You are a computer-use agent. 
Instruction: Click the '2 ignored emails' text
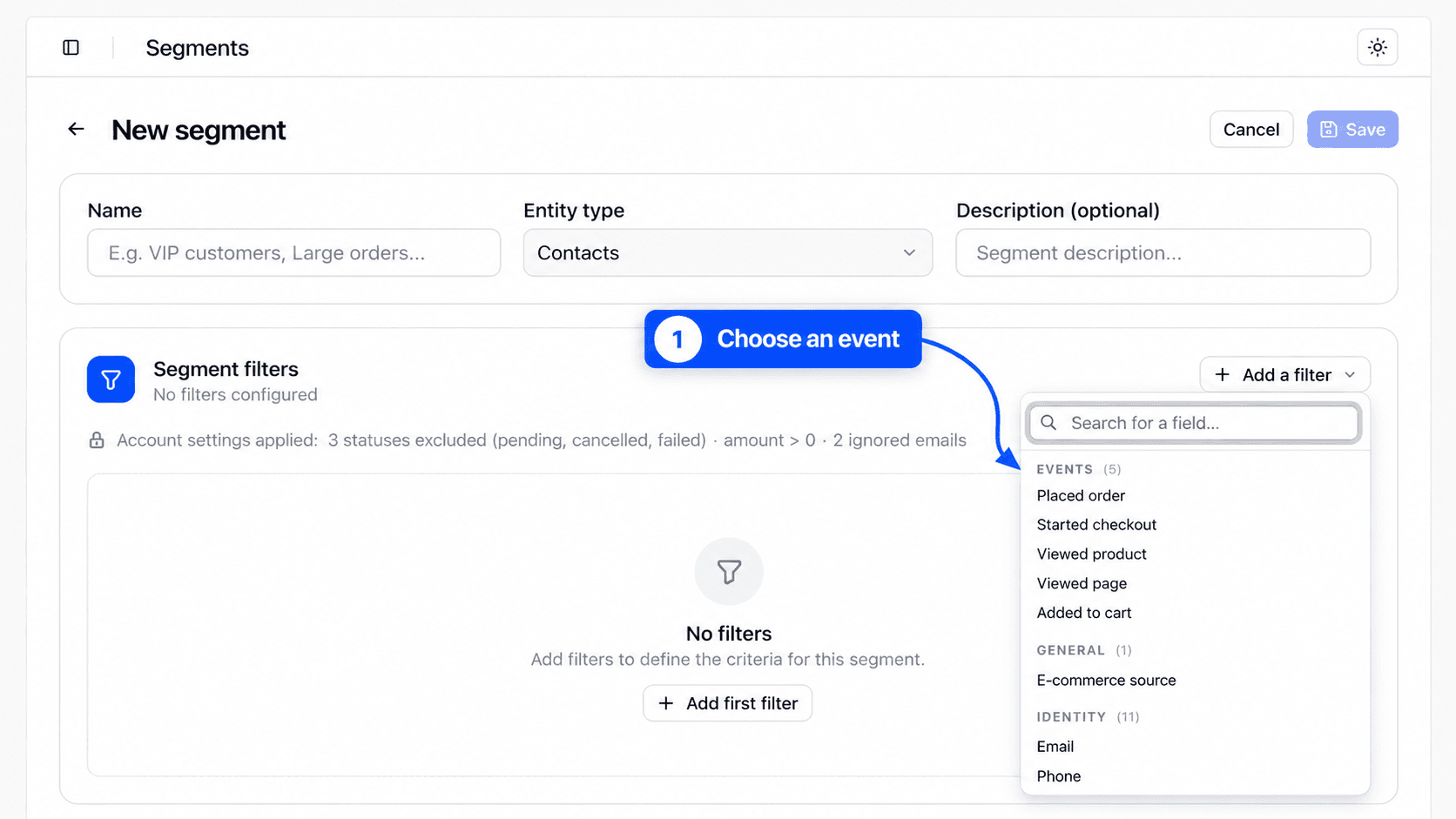[x=900, y=440]
